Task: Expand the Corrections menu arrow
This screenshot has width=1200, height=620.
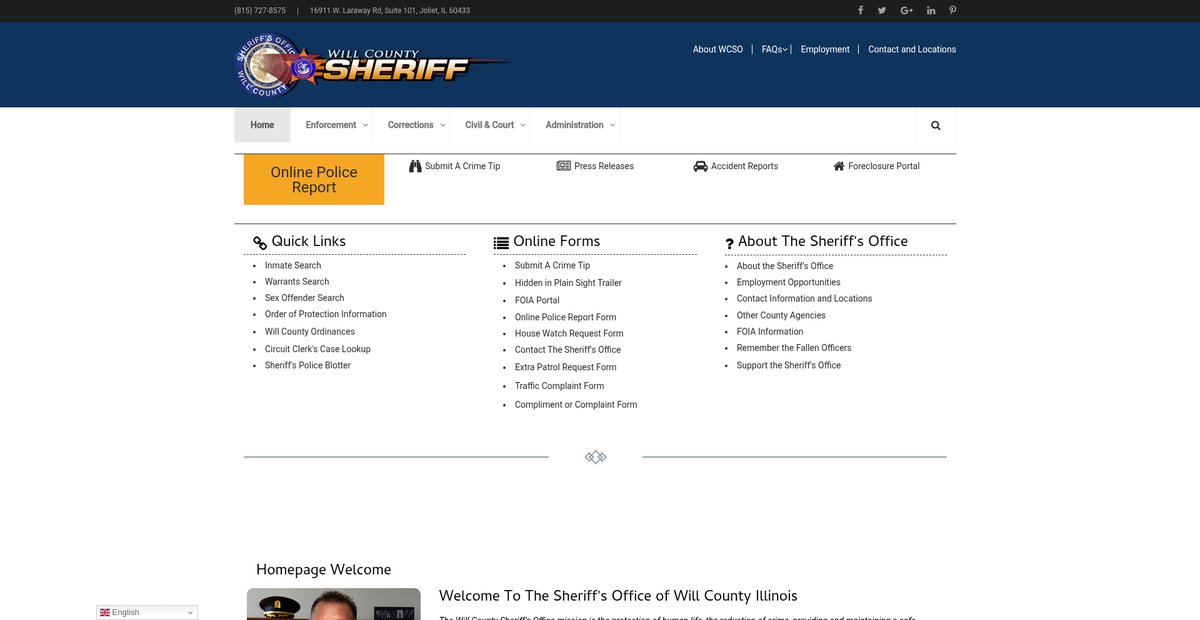Action: point(443,126)
